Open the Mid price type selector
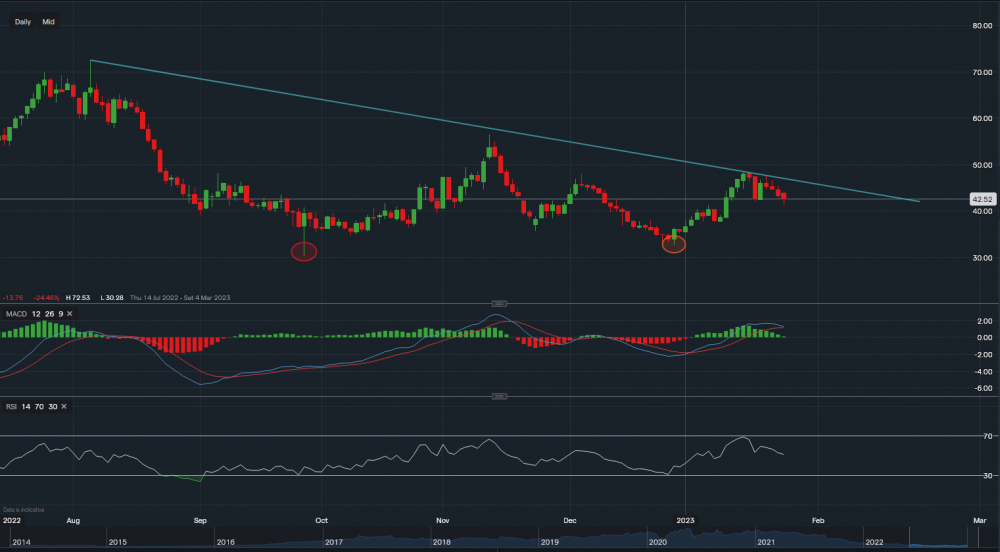1000x552 pixels. click(x=48, y=21)
